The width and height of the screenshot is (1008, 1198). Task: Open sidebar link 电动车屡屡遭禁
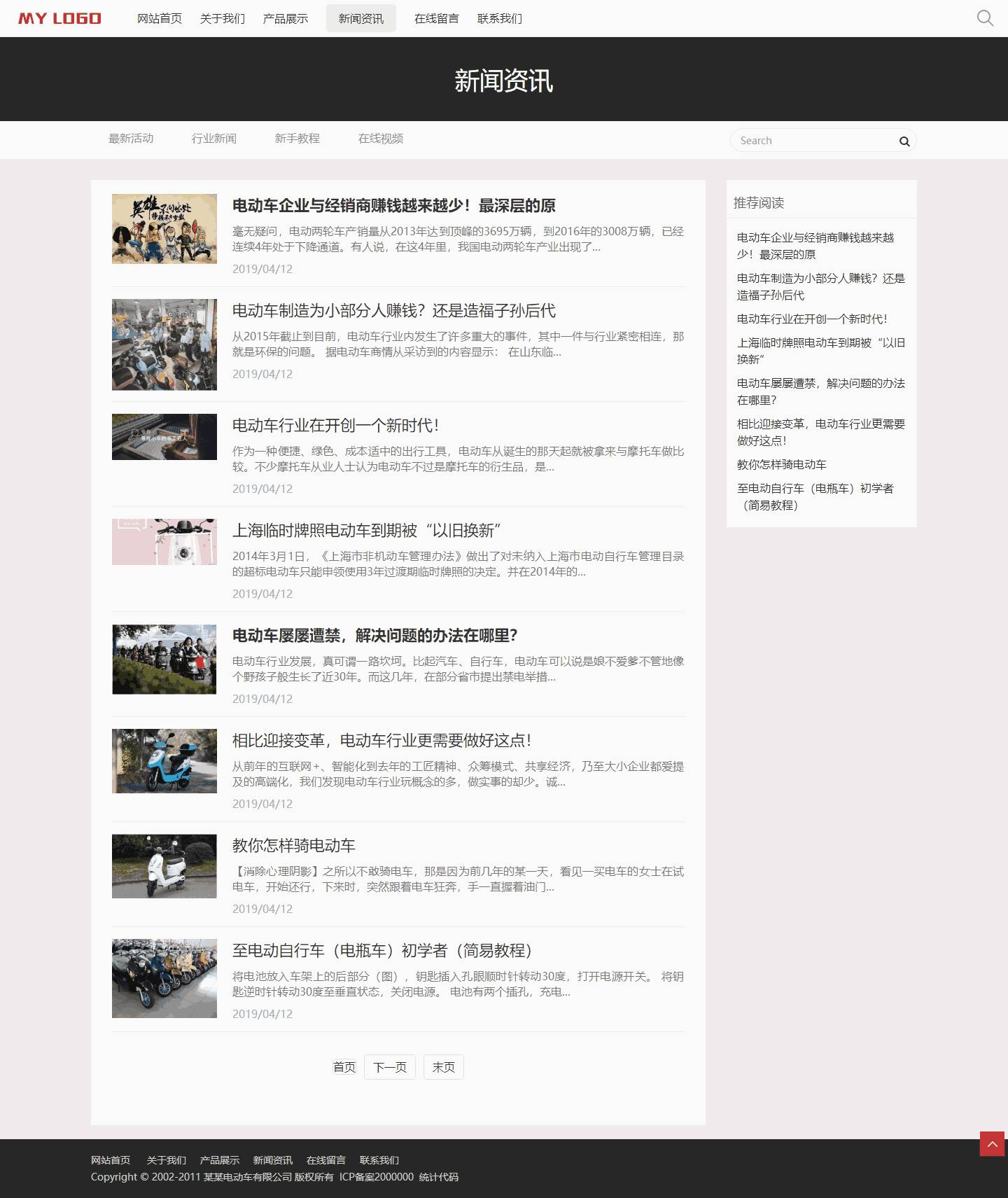coord(821,392)
